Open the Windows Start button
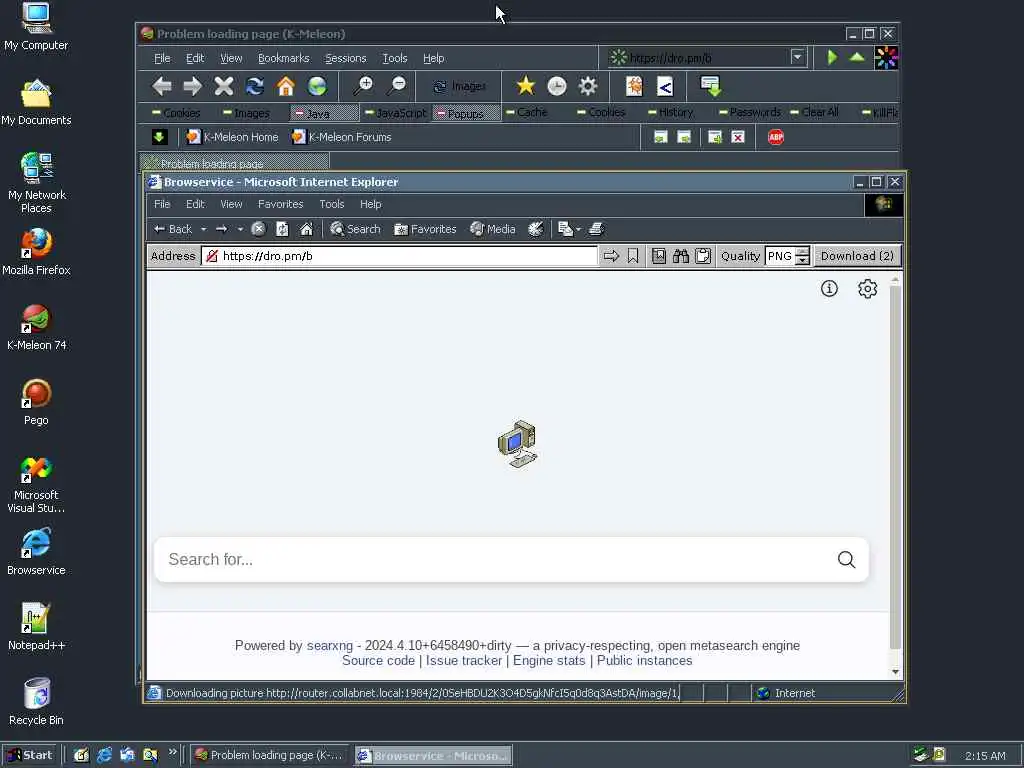The width and height of the screenshot is (1024, 768). coord(29,755)
